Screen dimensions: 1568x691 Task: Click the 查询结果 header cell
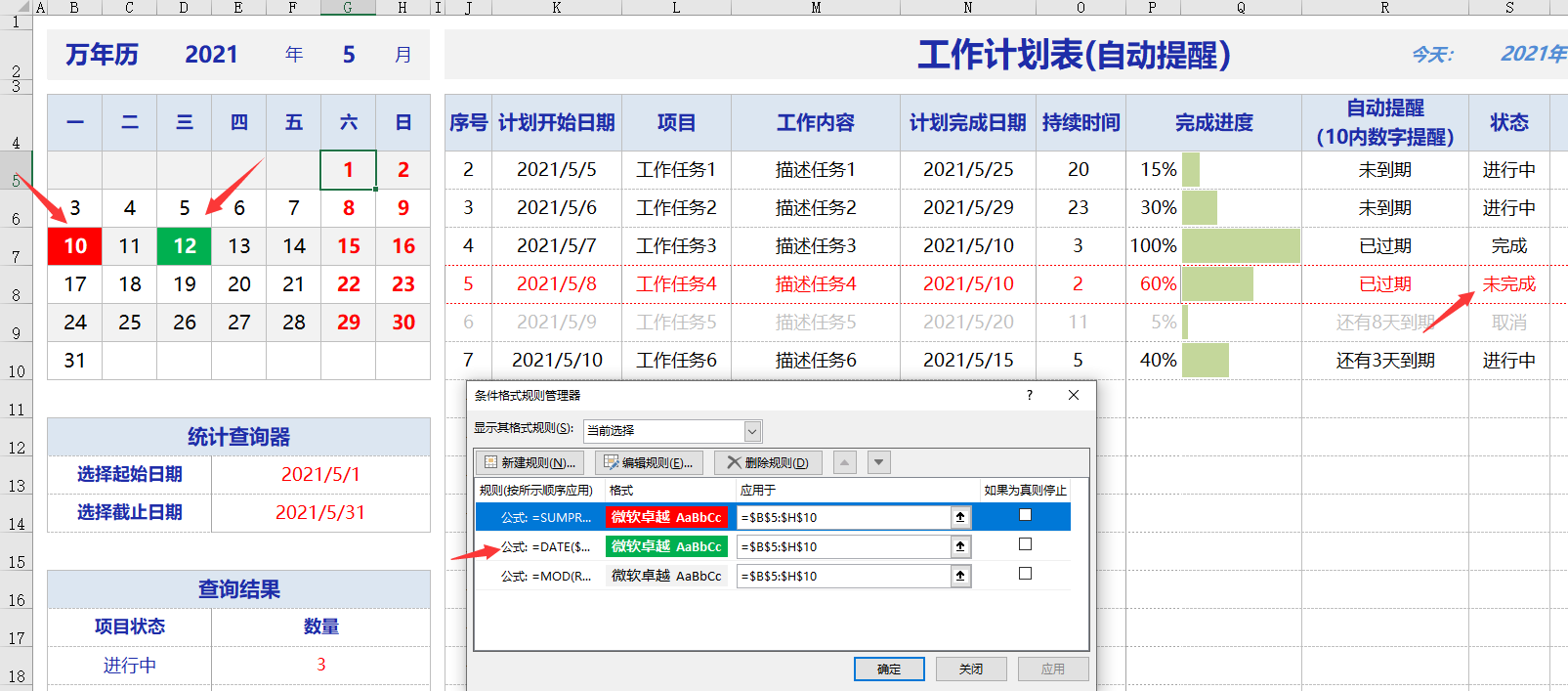pos(238,589)
